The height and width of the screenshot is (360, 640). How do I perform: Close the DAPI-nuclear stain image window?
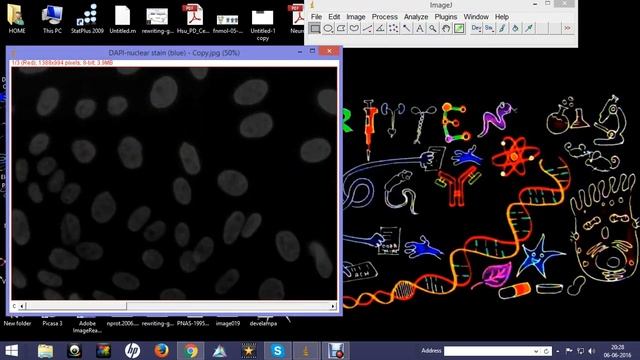(329, 51)
